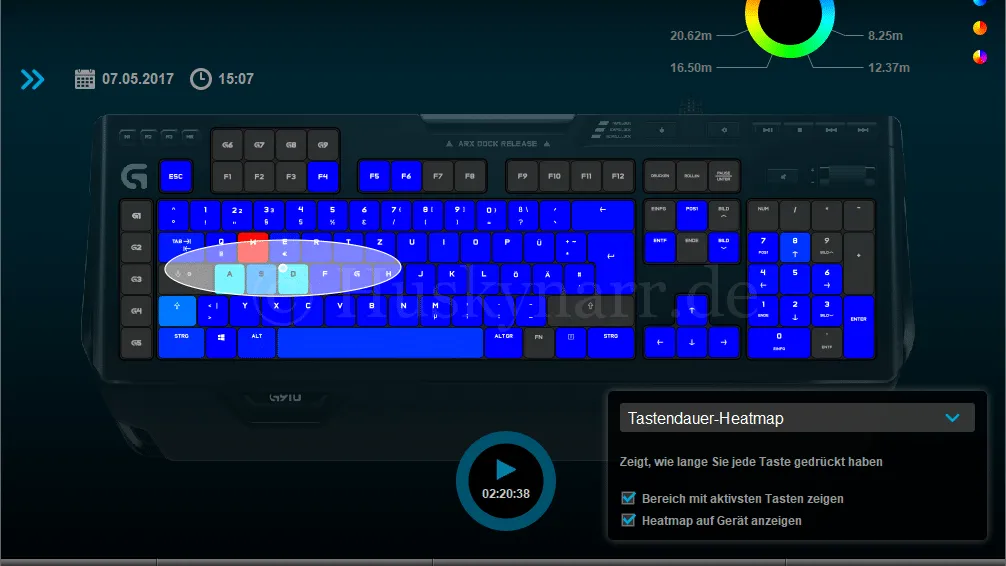Click the G3 macro key
Screen dimensions: 1006x566
click(x=136, y=279)
